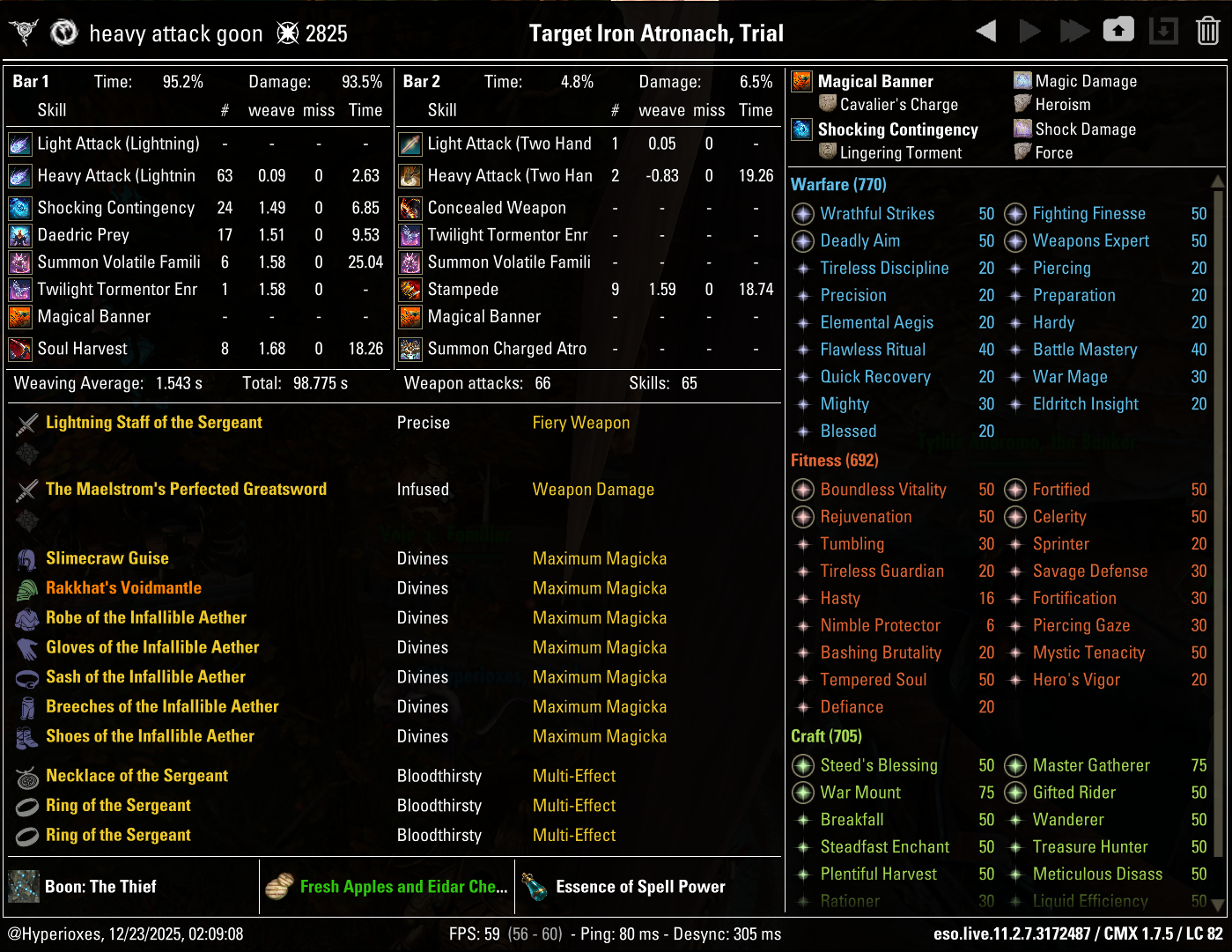Click the Soul Harvest skill icon
The width and height of the screenshot is (1232, 952).
point(19,350)
